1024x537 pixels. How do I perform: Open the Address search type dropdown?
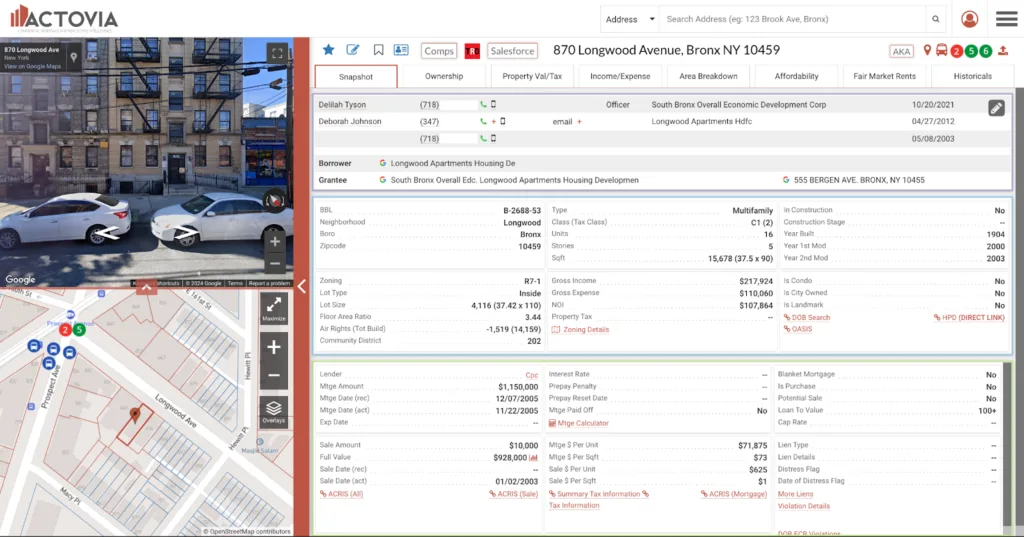630,19
